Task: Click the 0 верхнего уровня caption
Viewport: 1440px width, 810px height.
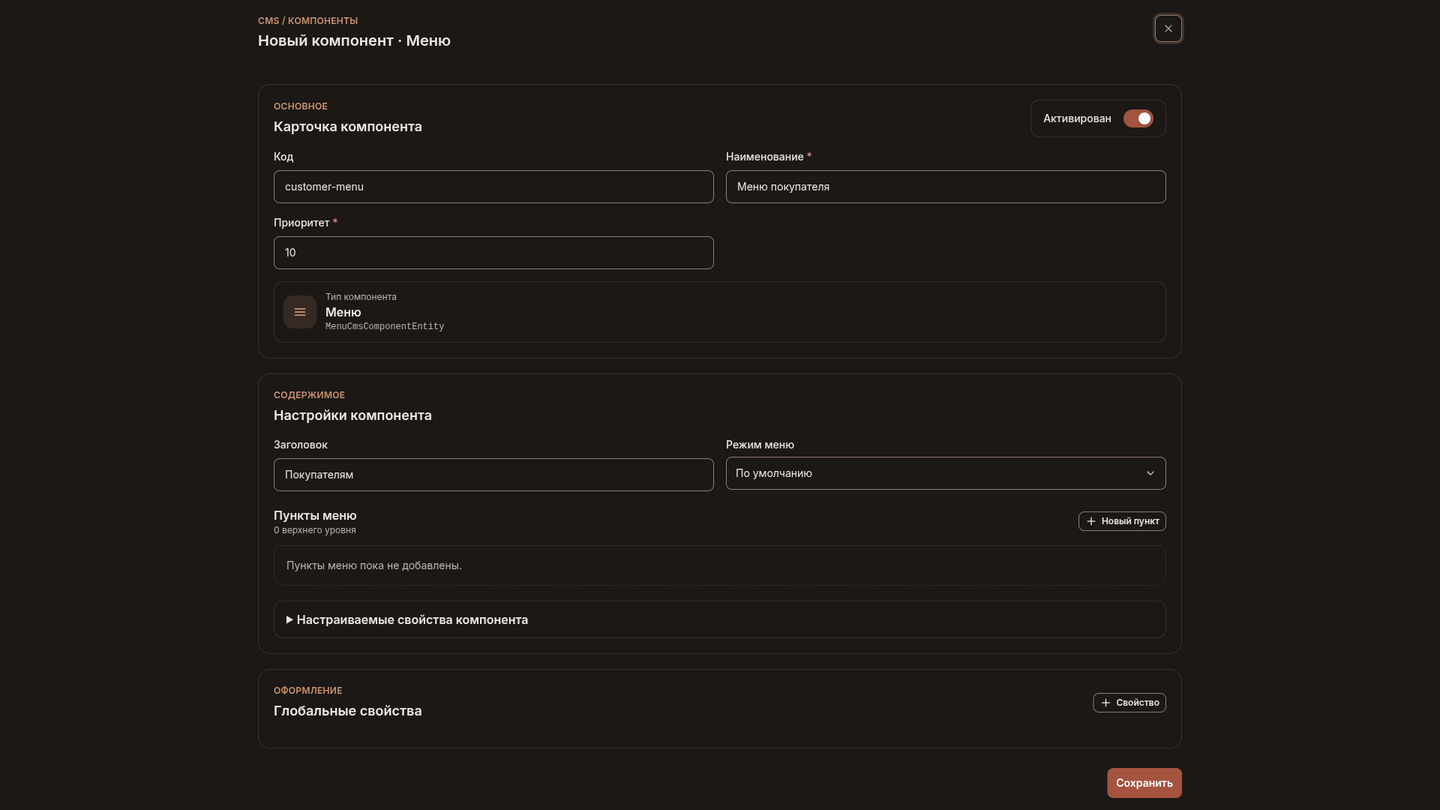Action: [x=315, y=530]
